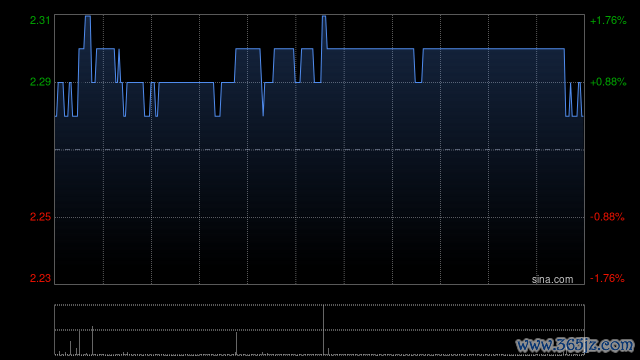Image resolution: width=640 pixels, height=360 pixels.
Task: Click the 2.25 price axis label
Action: 40,217
